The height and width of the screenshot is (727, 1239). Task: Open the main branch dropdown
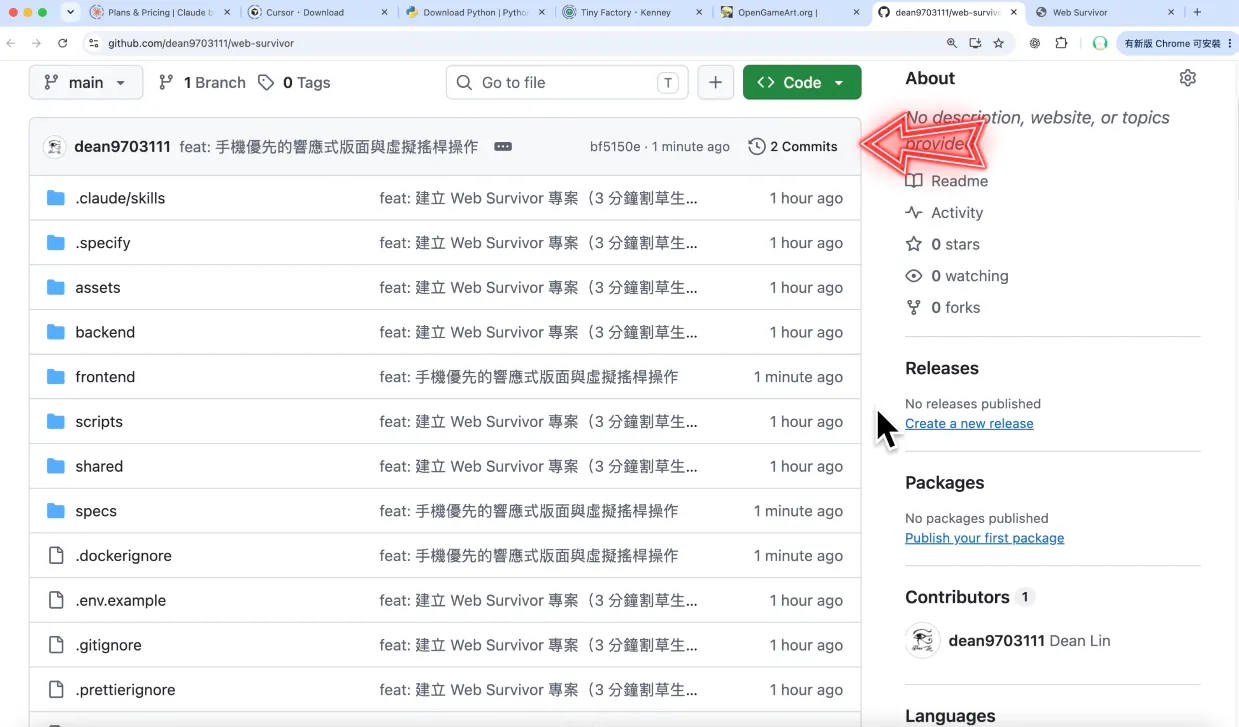(x=86, y=83)
